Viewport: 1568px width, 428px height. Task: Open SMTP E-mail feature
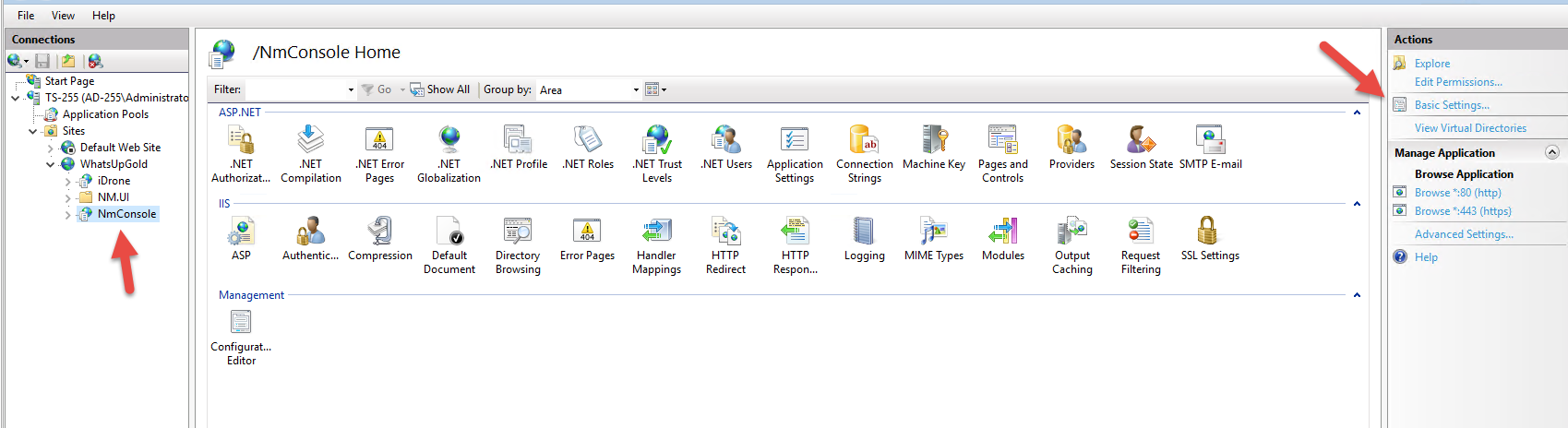(1210, 148)
